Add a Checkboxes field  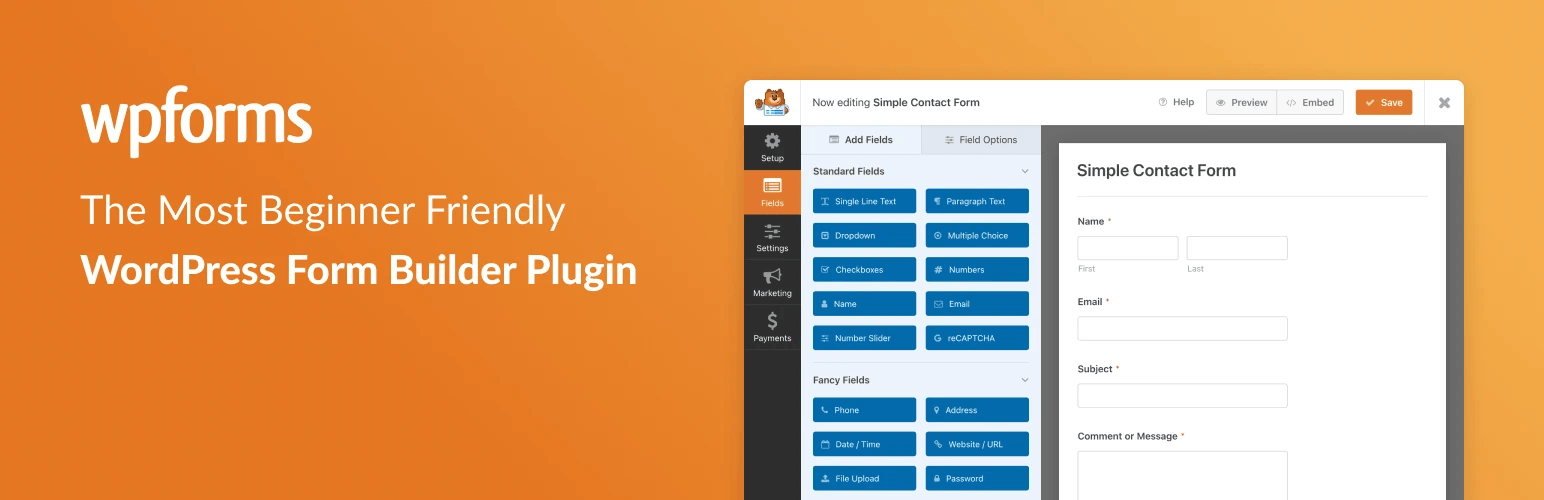tap(864, 269)
